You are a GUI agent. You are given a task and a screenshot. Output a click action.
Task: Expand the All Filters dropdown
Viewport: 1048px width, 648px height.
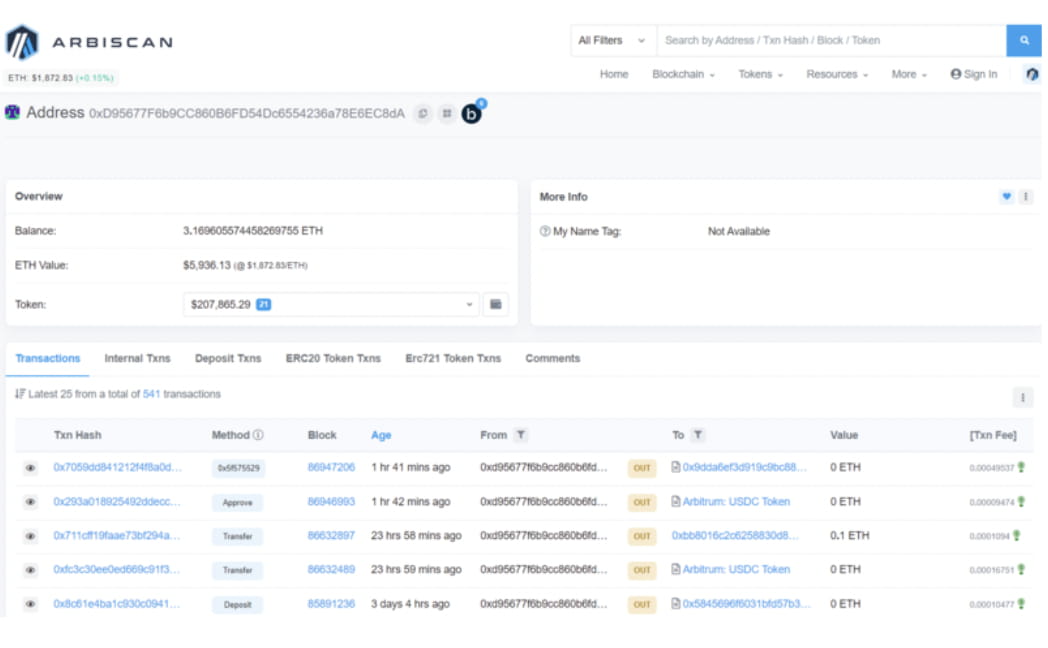click(x=613, y=41)
